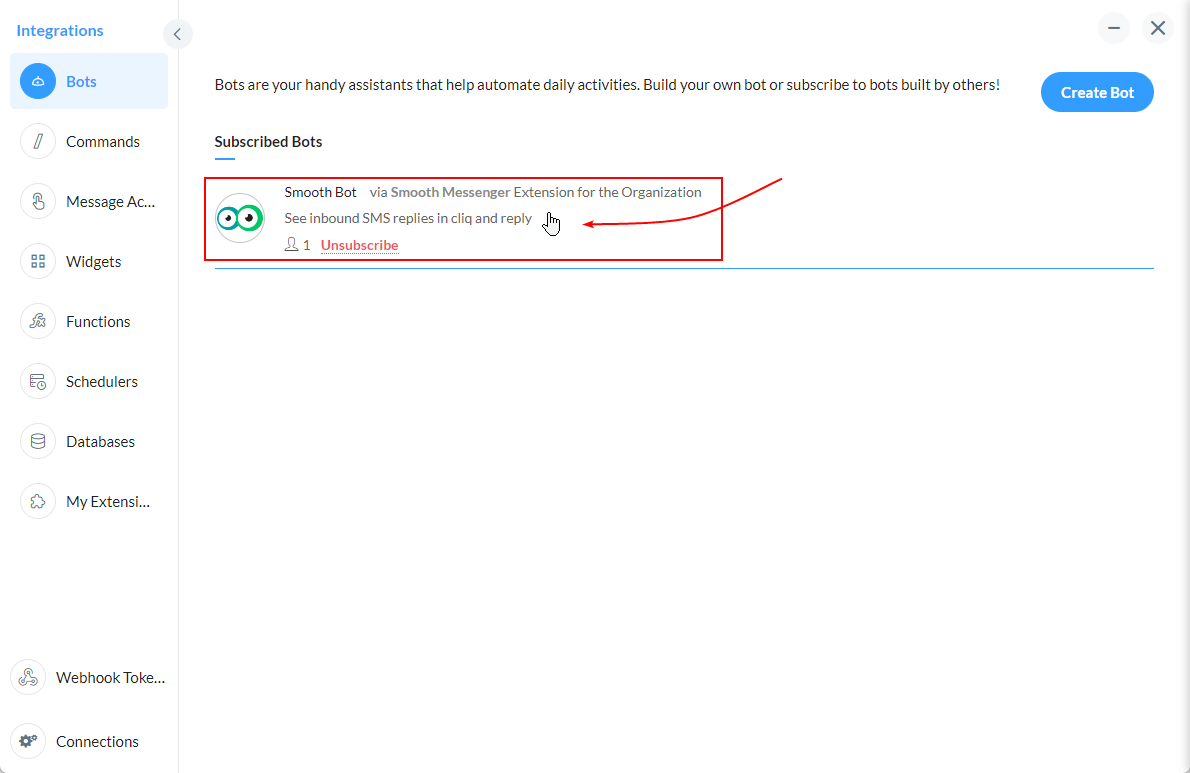Open the Bots section label
The image size is (1190, 773).
coord(81,81)
